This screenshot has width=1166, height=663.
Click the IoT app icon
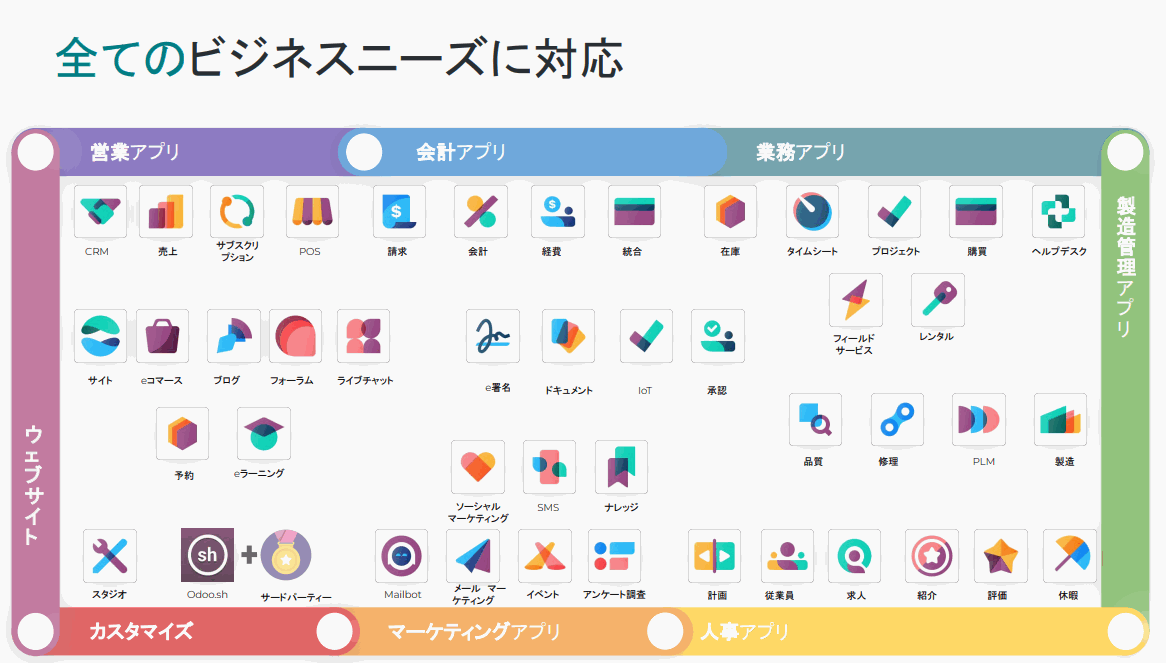[x=646, y=337]
